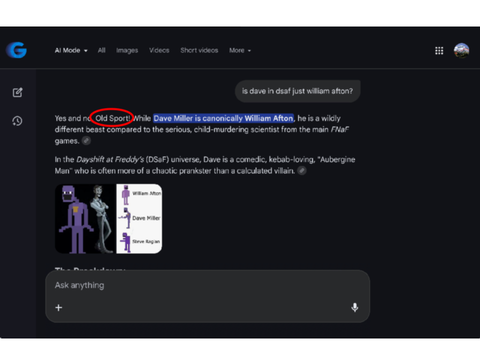Click the plus attachment button
Viewport: 480px width, 360px height.
pos(59,308)
